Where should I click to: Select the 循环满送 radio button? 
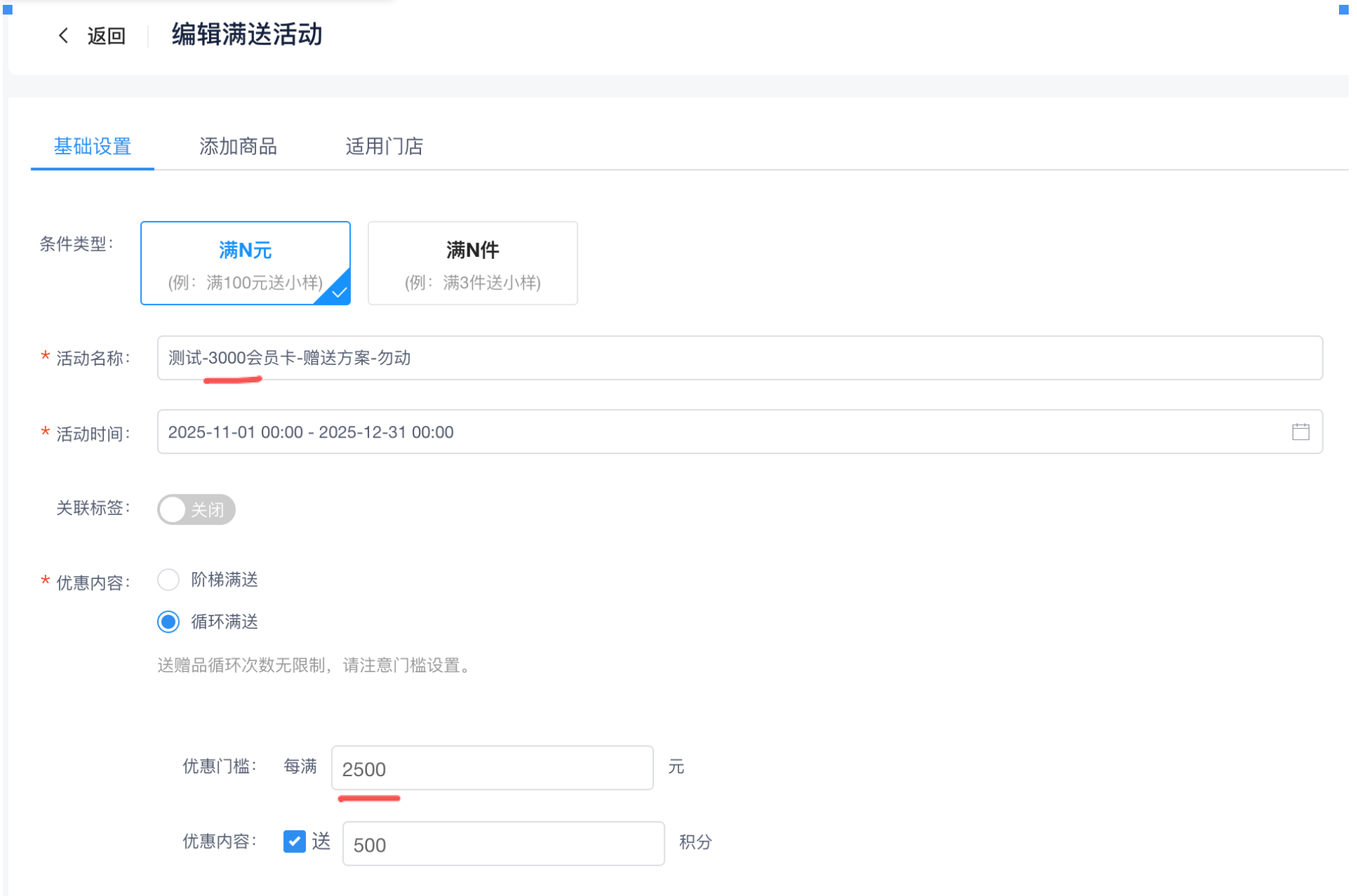point(168,622)
